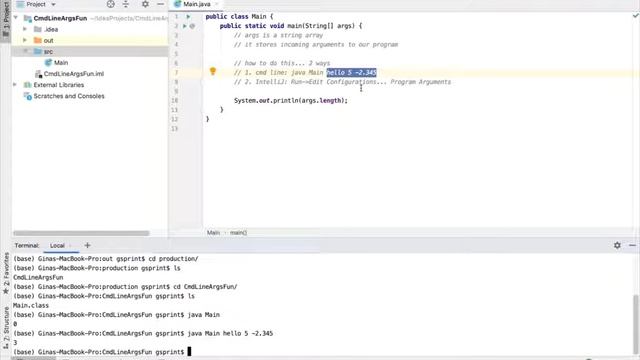Click the Terminal: label
Viewport: 640px width, 360px height.
point(27,246)
